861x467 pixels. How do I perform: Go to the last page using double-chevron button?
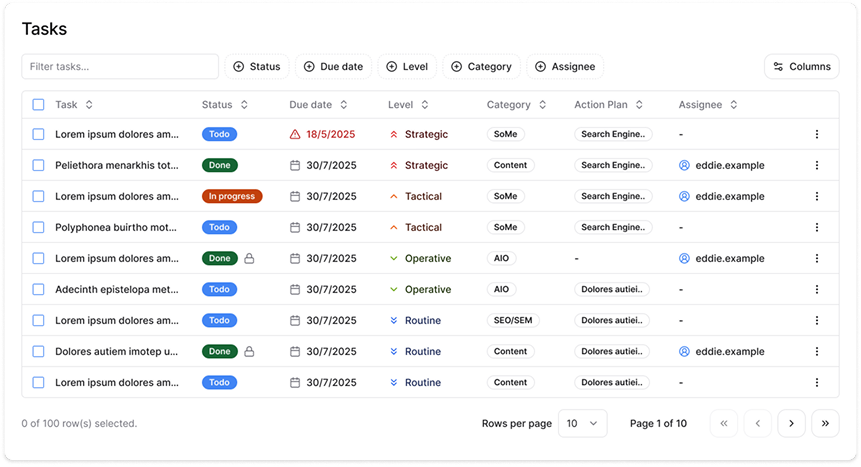[825, 423]
